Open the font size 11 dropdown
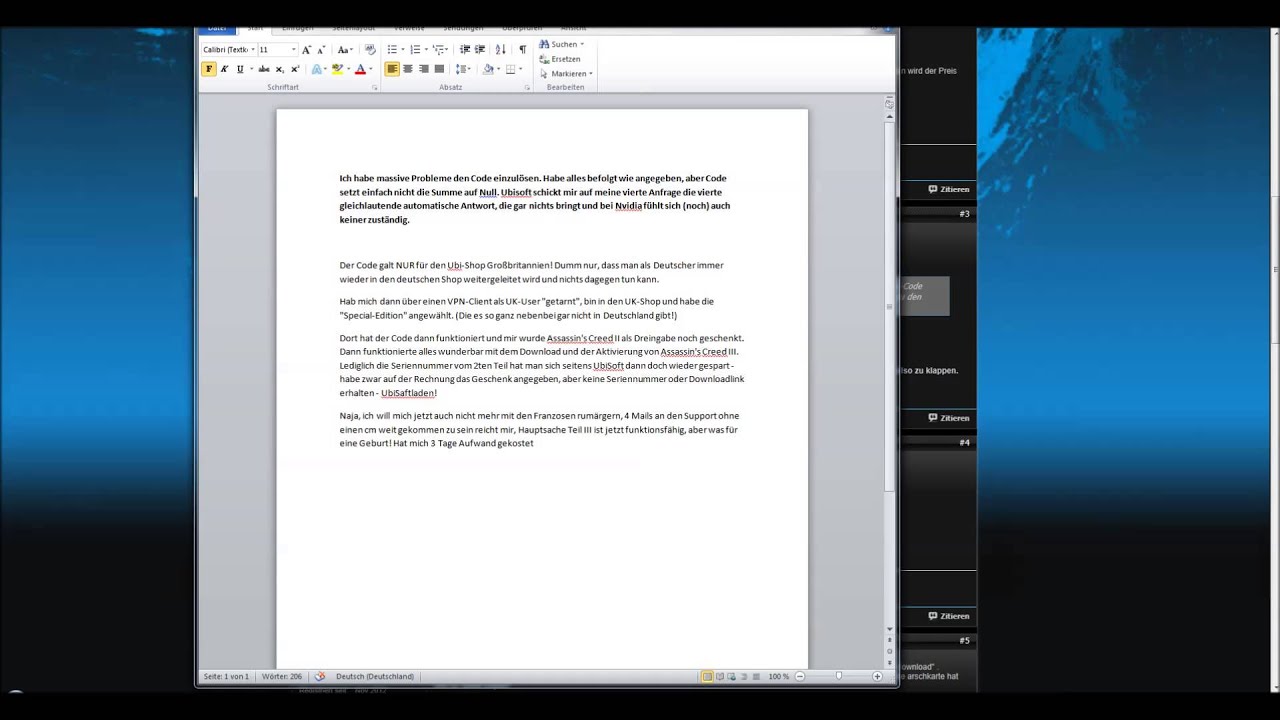 click(x=293, y=49)
